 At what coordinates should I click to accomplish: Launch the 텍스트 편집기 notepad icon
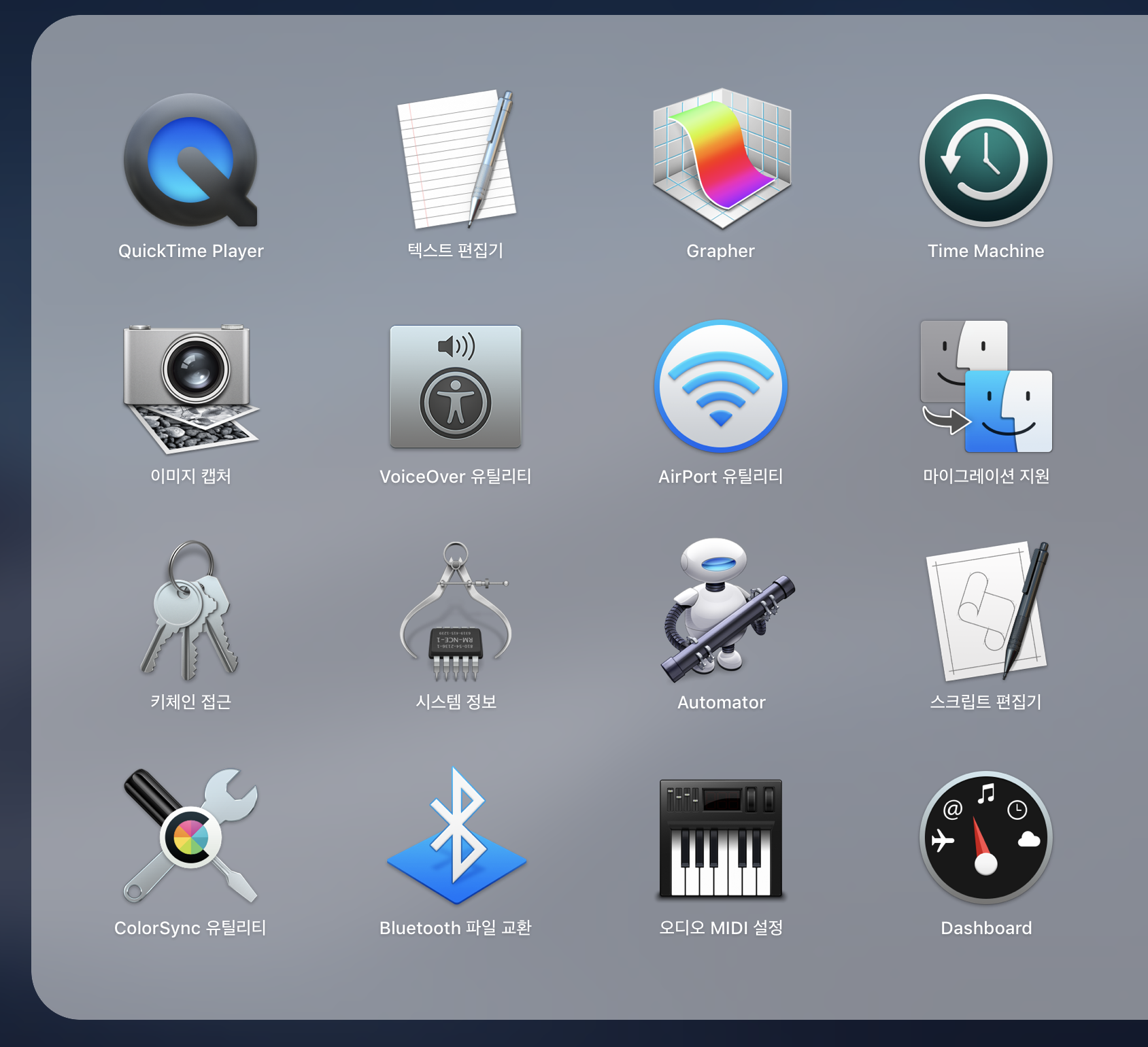coord(456,159)
